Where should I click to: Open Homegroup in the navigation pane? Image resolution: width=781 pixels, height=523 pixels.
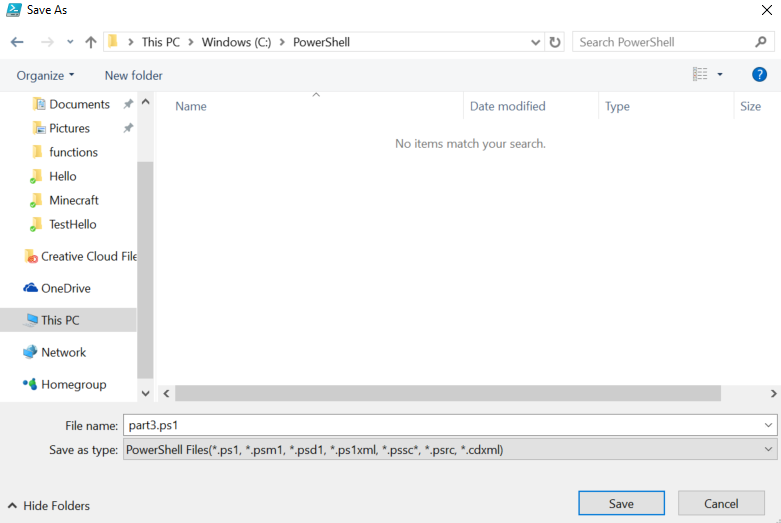click(73, 384)
